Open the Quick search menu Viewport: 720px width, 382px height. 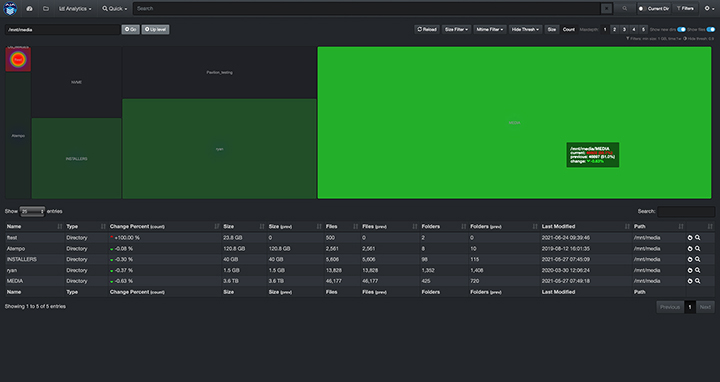click(114, 9)
